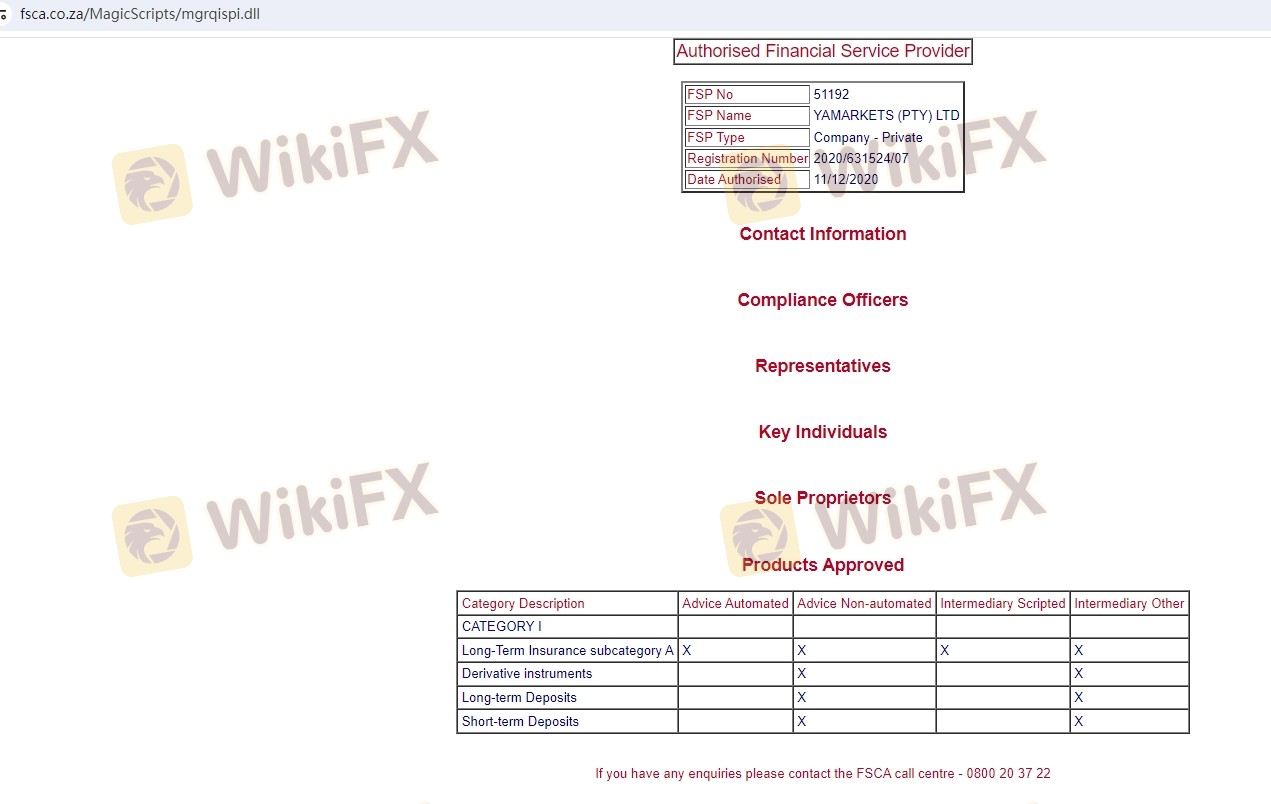
Task: Click registration number 2020/631524/07
Action: [861, 159]
